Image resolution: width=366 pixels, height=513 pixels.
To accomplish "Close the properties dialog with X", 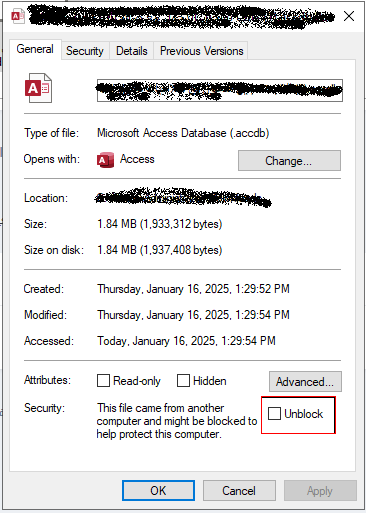I will point(349,16).
